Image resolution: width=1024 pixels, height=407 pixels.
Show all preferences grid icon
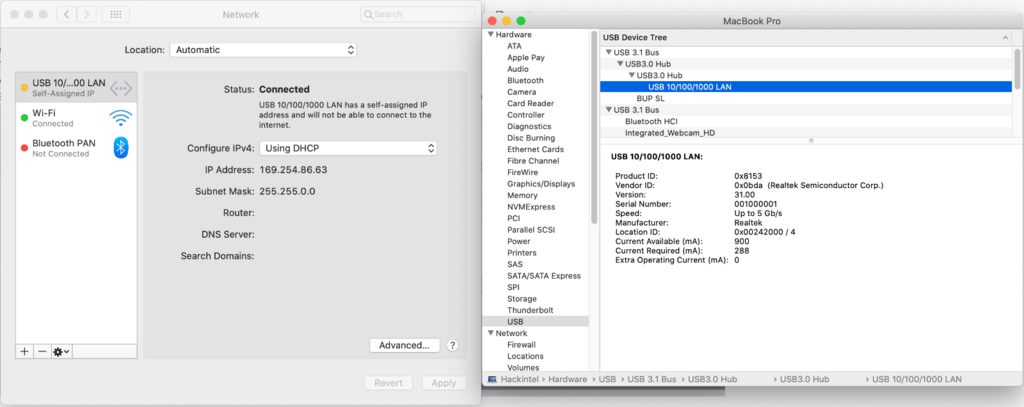pos(116,14)
